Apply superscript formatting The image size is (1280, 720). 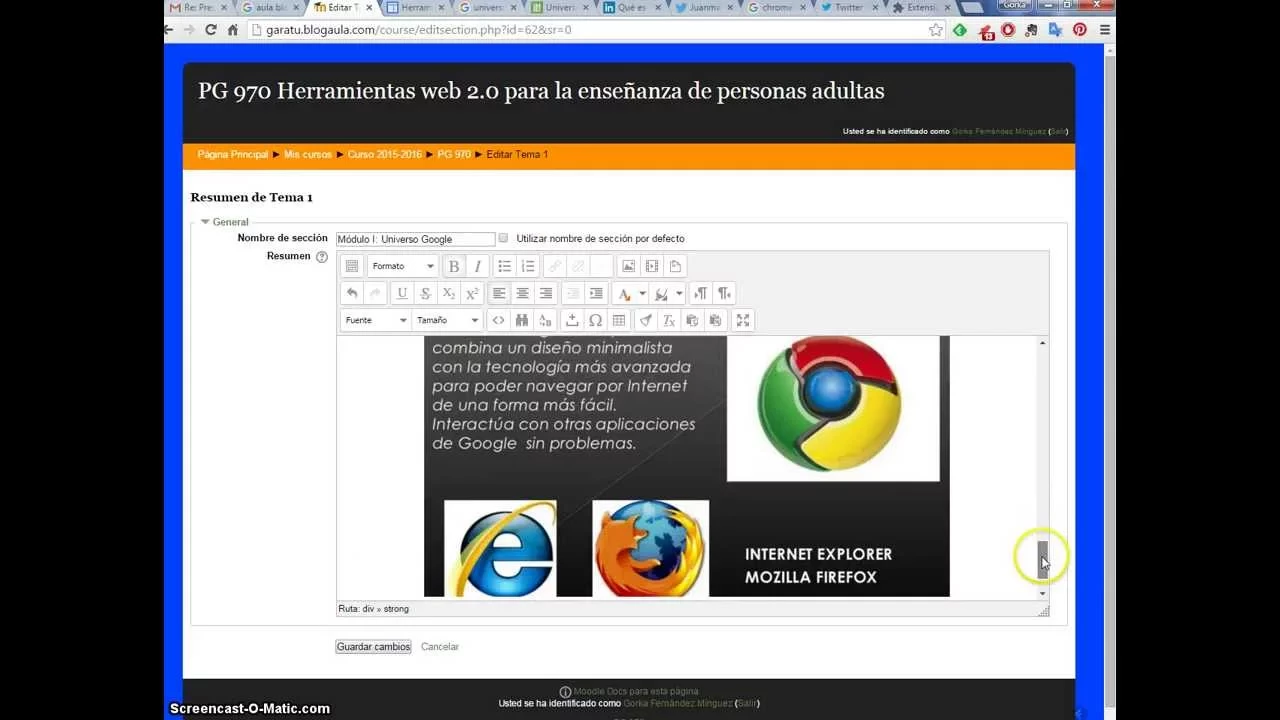[472, 293]
